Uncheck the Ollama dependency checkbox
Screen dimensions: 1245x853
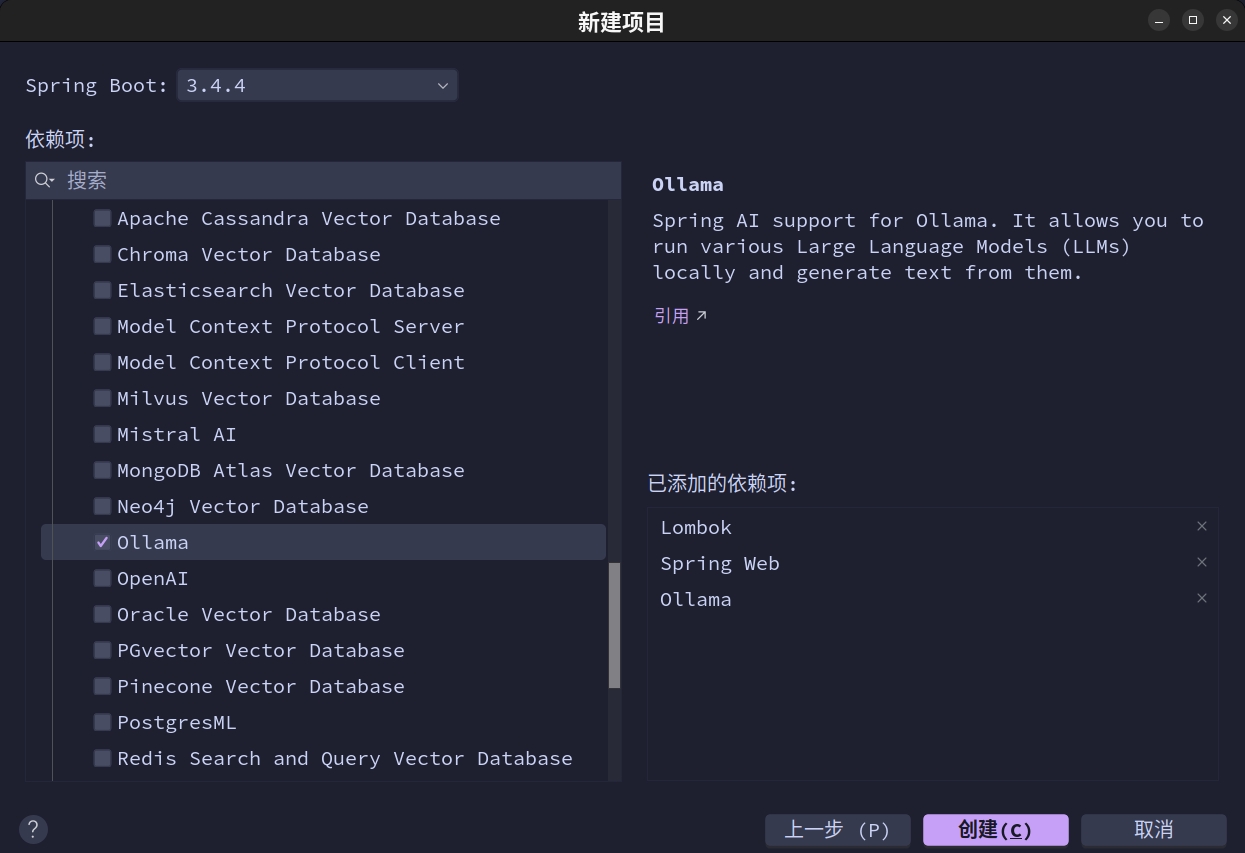pos(102,542)
